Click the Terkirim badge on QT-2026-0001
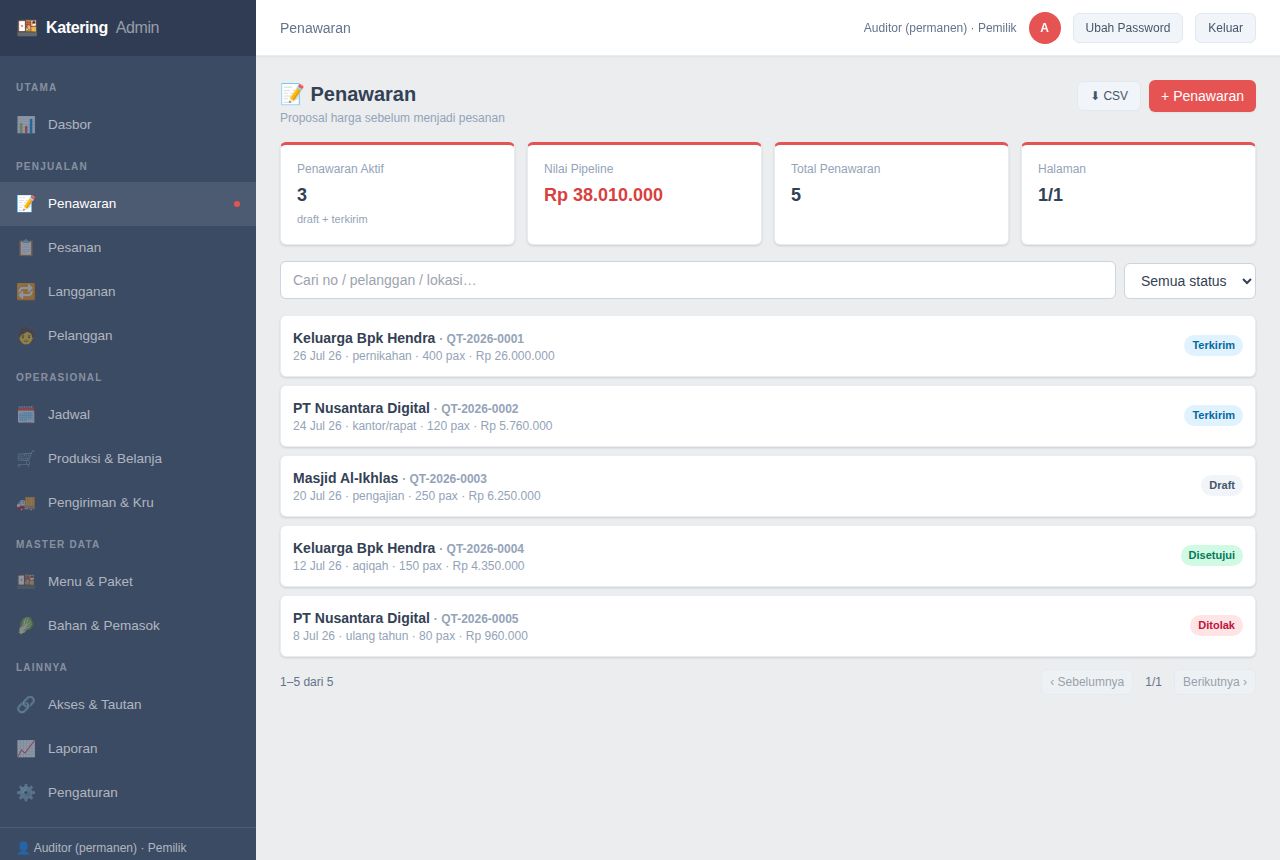 coord(1214,345)
